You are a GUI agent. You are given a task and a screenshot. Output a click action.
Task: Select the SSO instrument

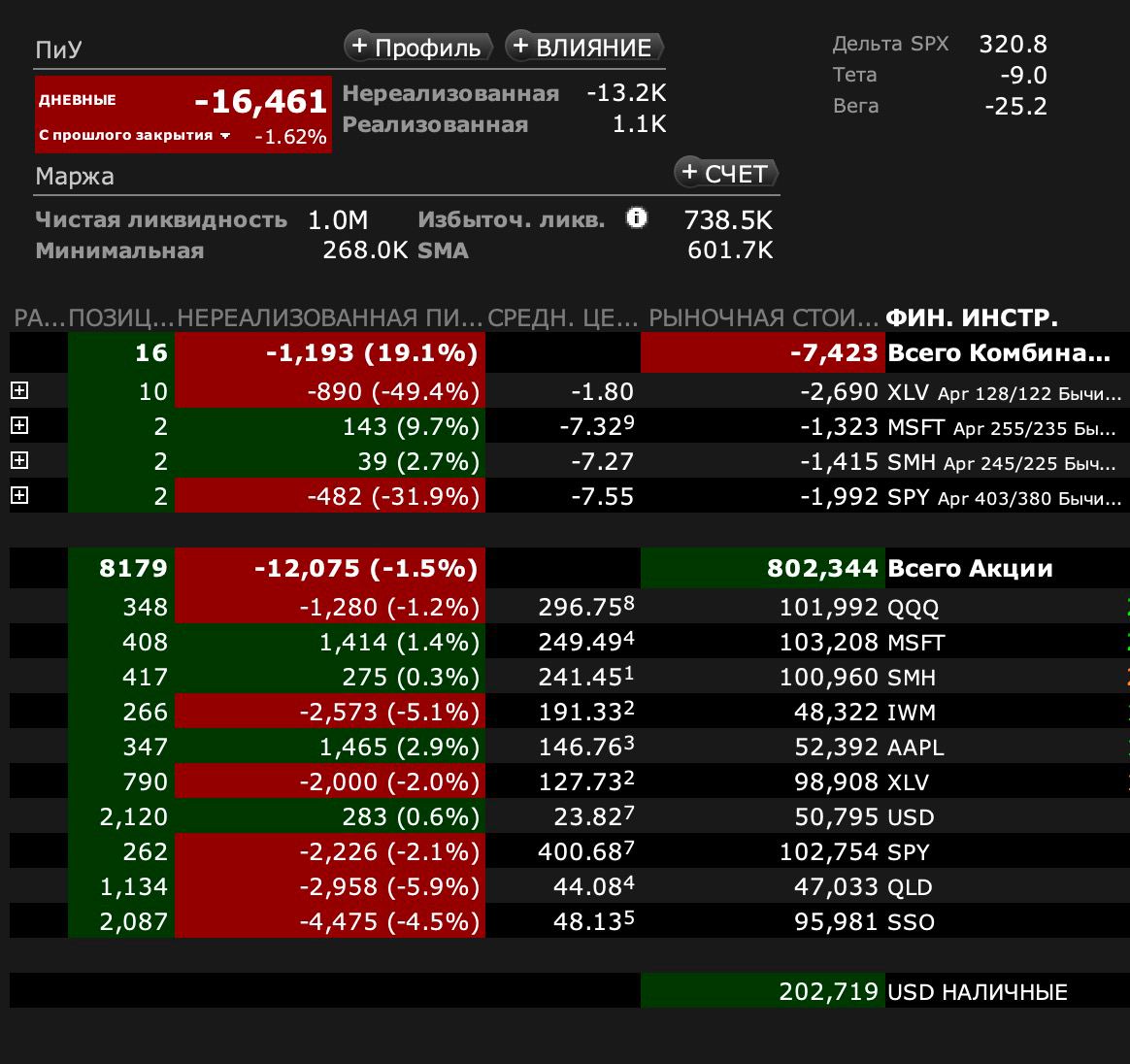911,921
